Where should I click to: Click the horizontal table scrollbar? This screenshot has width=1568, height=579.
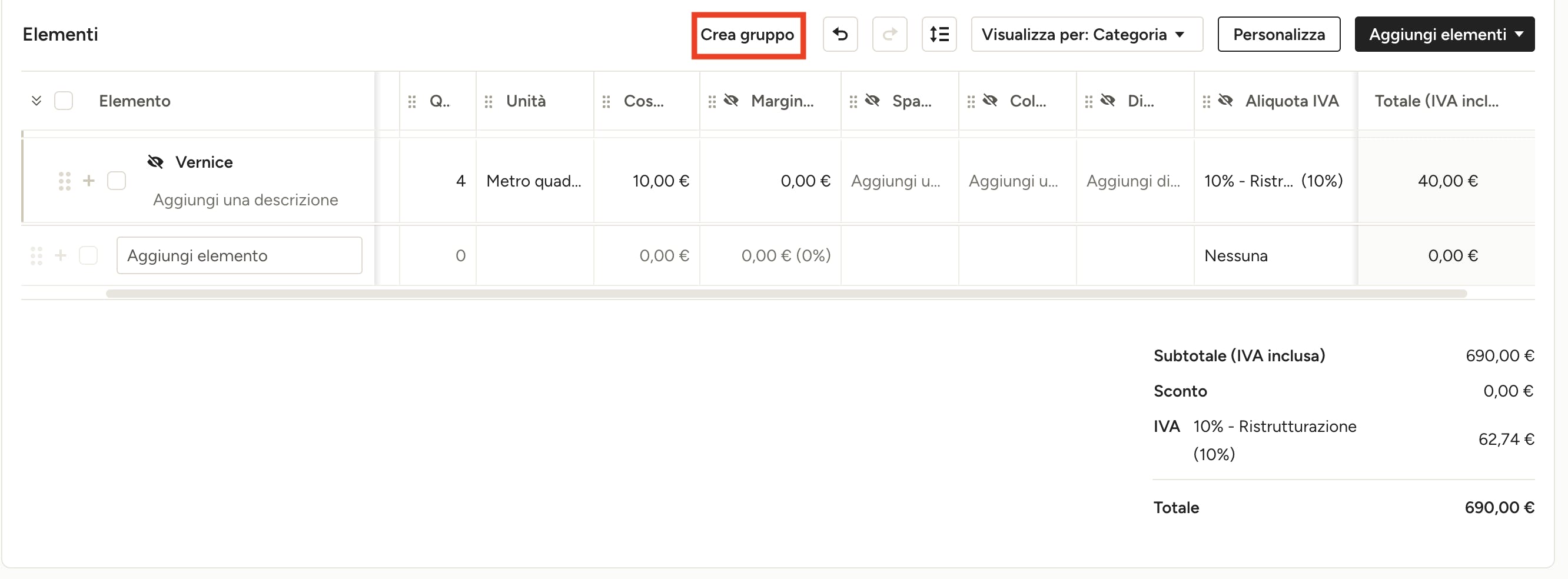786,294
